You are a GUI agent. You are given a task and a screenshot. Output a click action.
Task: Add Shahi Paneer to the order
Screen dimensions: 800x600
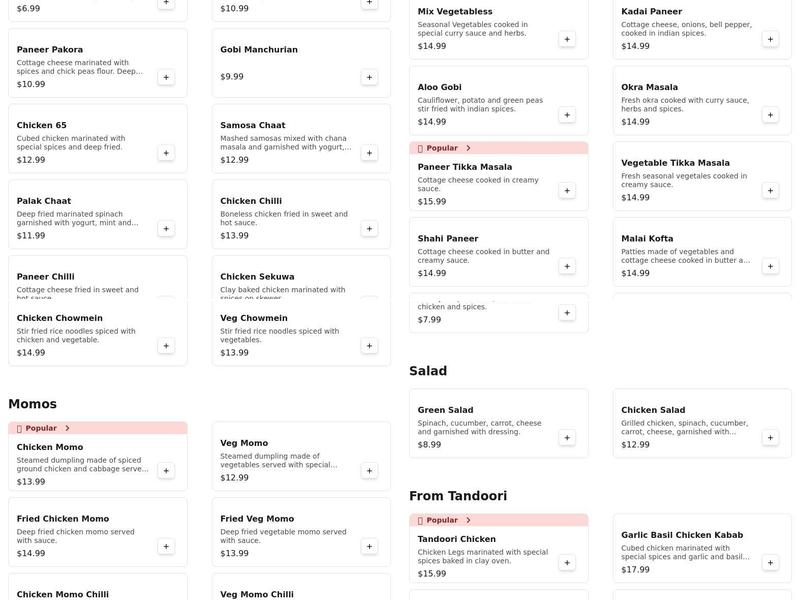566,265
